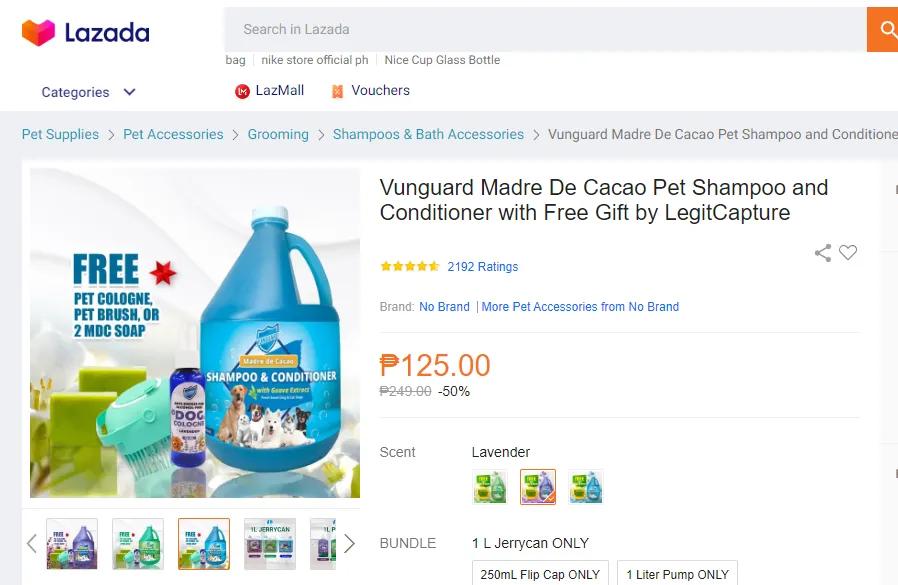This screenshot has width=898, height=585.
Task: Share this product using share icon
Action: click(823, 253)
